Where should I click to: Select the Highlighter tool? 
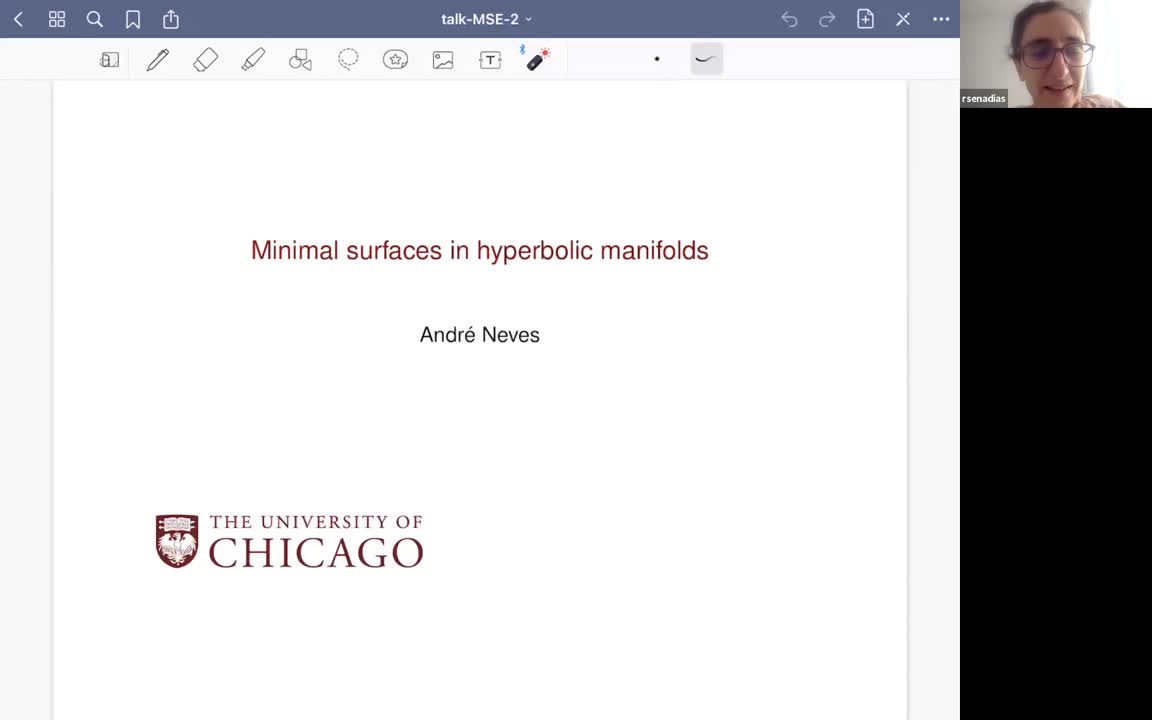[x=253, y=60]
